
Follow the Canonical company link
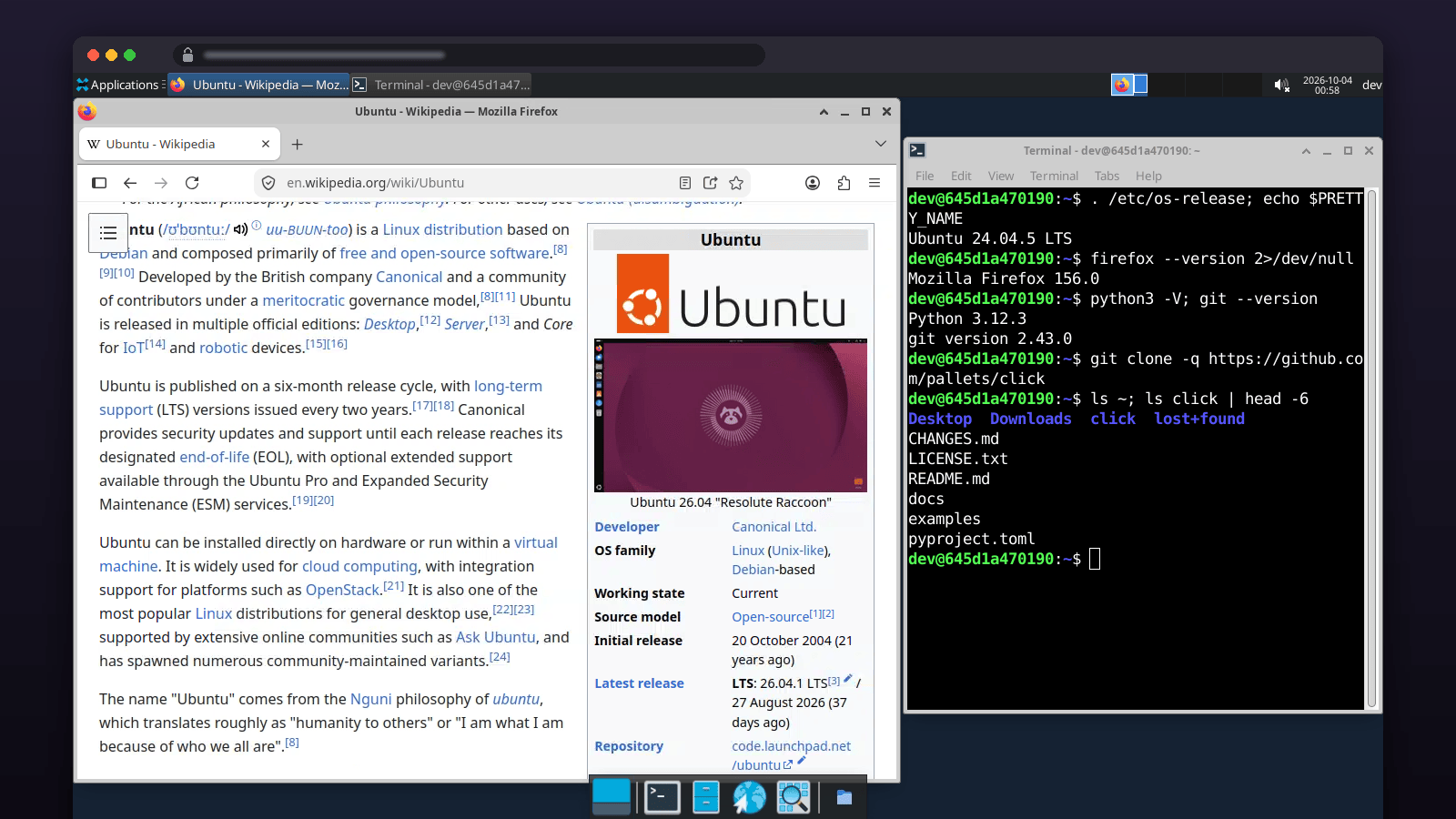coord(409,277)
